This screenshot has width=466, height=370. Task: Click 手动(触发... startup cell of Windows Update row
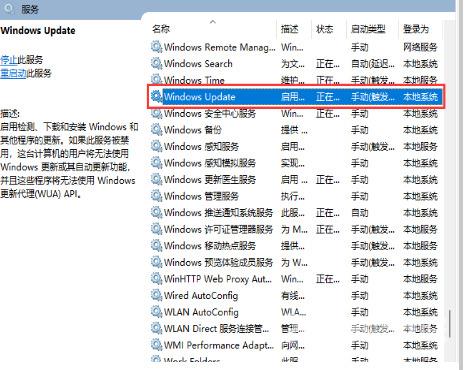click(x=373, y=97)
